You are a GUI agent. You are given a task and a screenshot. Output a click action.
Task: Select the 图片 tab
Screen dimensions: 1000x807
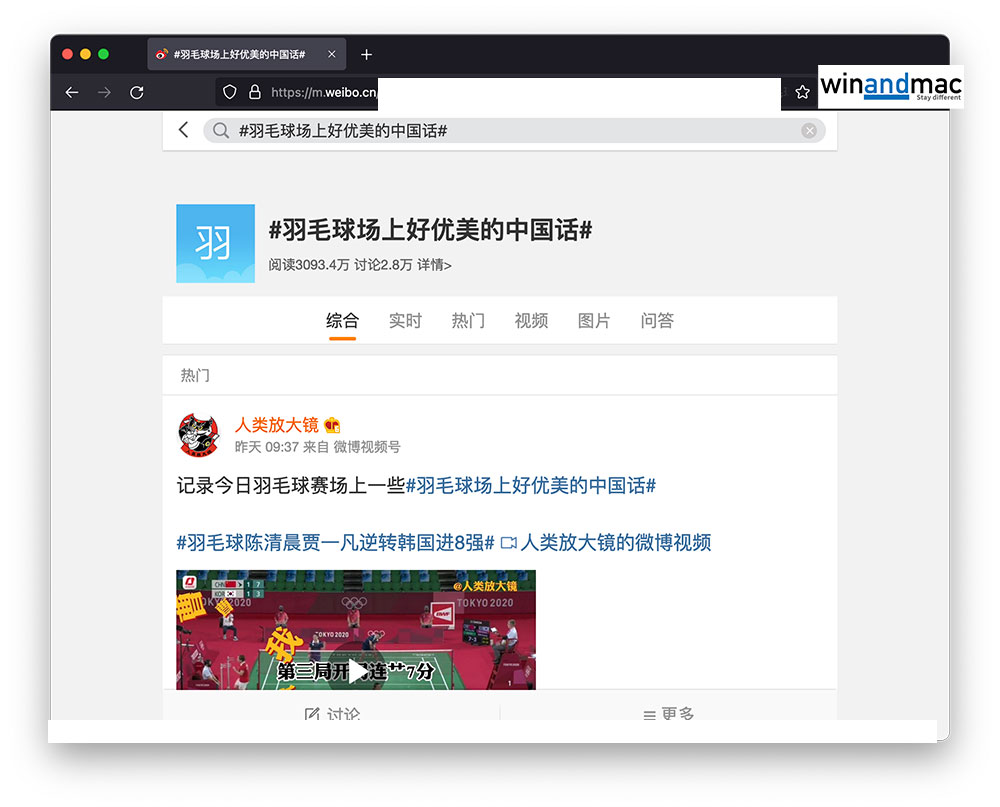pos(594,321)
